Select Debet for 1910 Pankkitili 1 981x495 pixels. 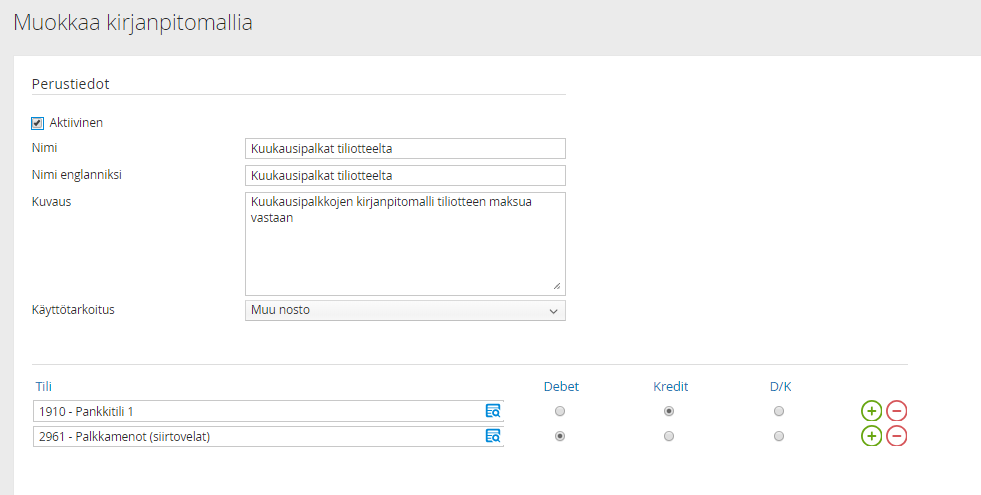coord(560,411)
